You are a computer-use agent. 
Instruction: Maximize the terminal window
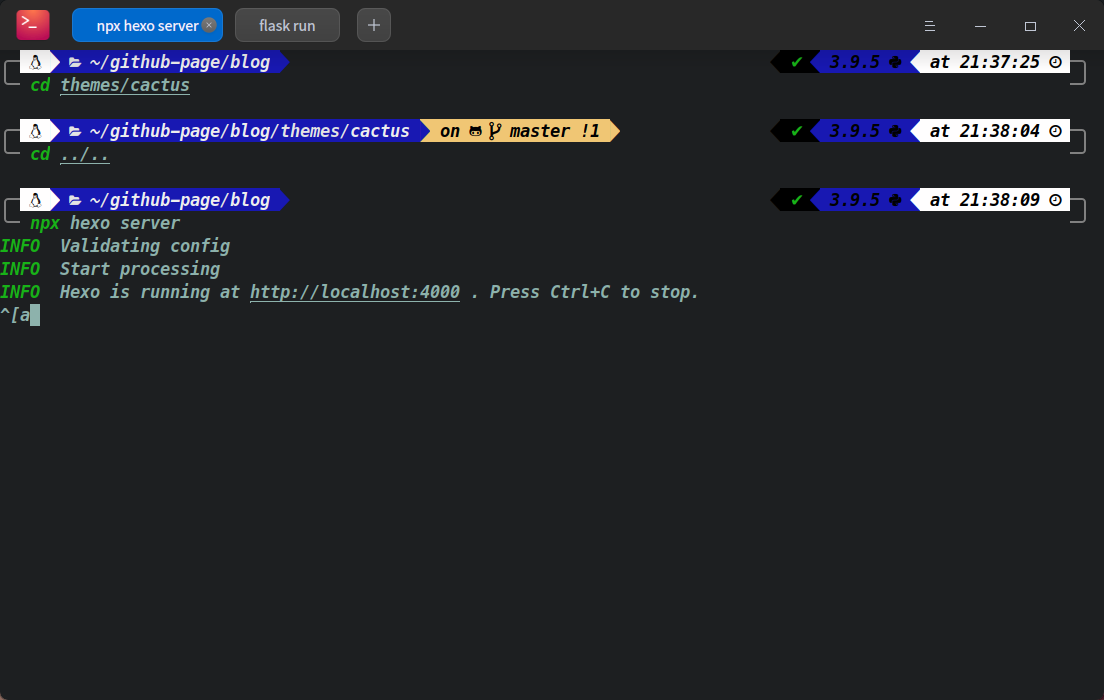[1030, 25]
